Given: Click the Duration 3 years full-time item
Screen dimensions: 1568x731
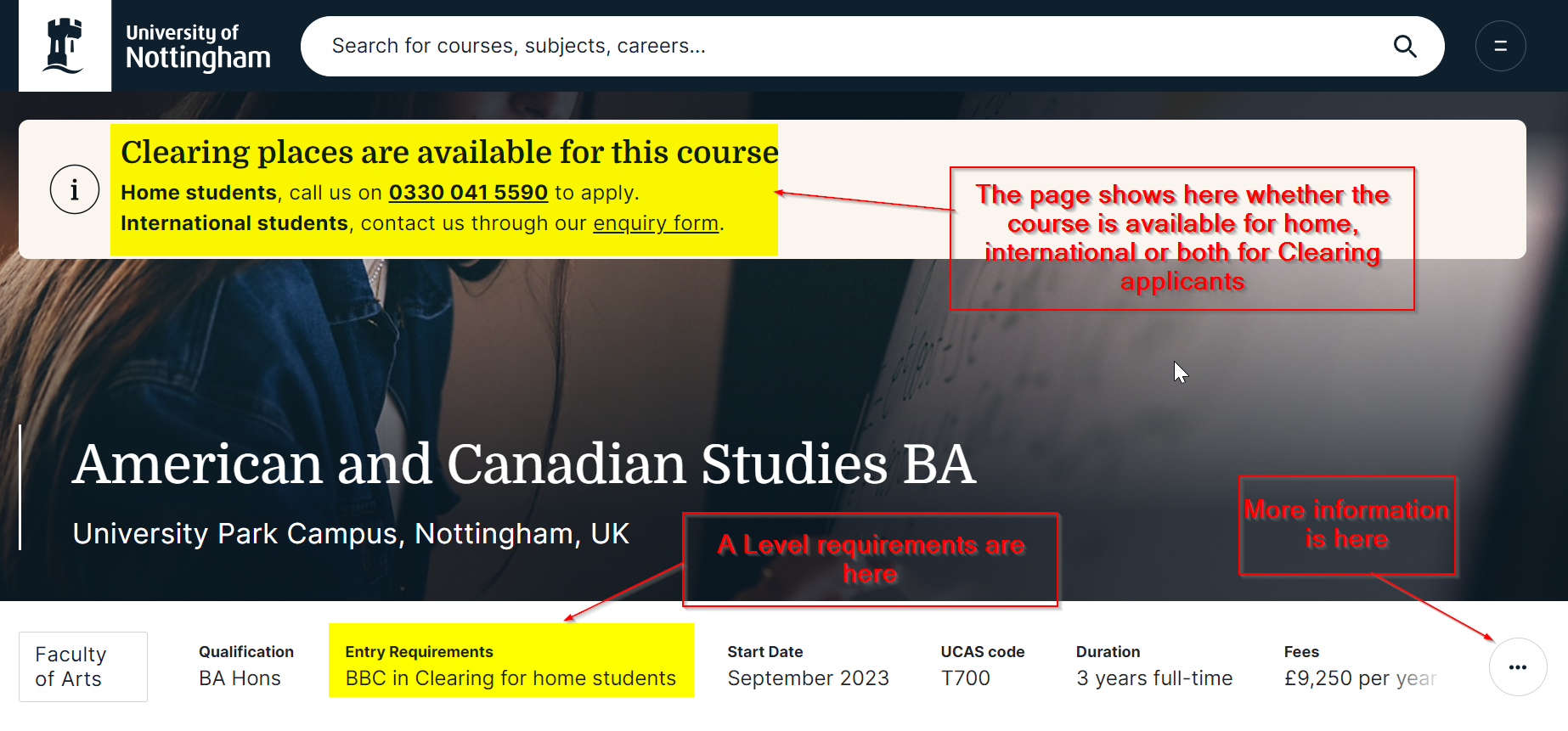Looking at the screenshot, I should coord(1153,666).
